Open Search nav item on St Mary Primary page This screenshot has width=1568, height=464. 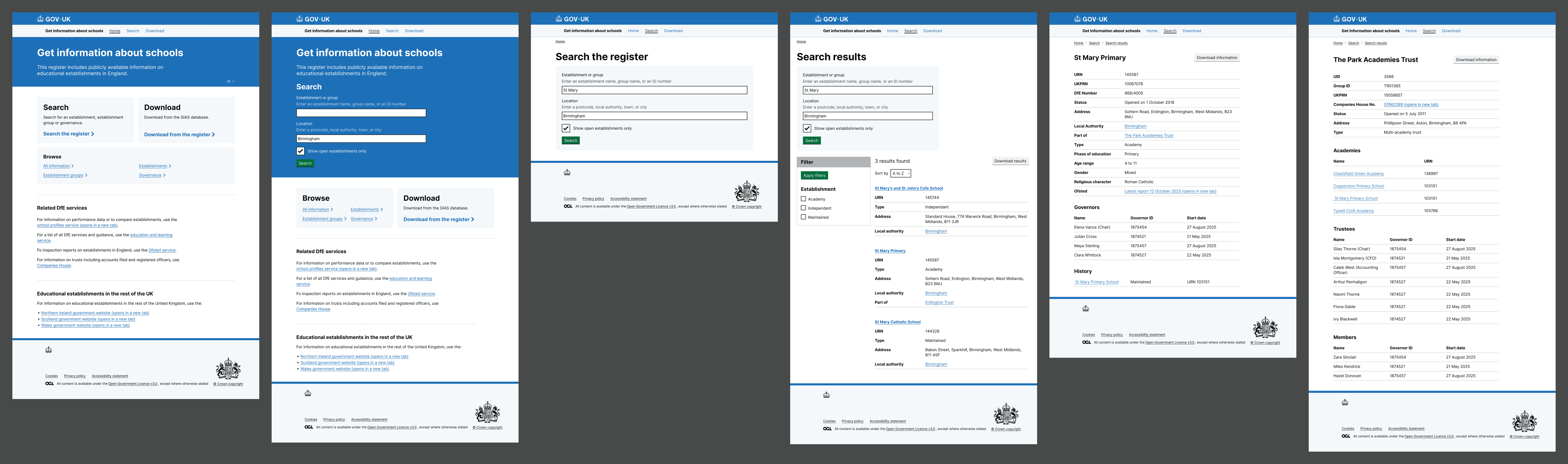tap(1170, 31)
